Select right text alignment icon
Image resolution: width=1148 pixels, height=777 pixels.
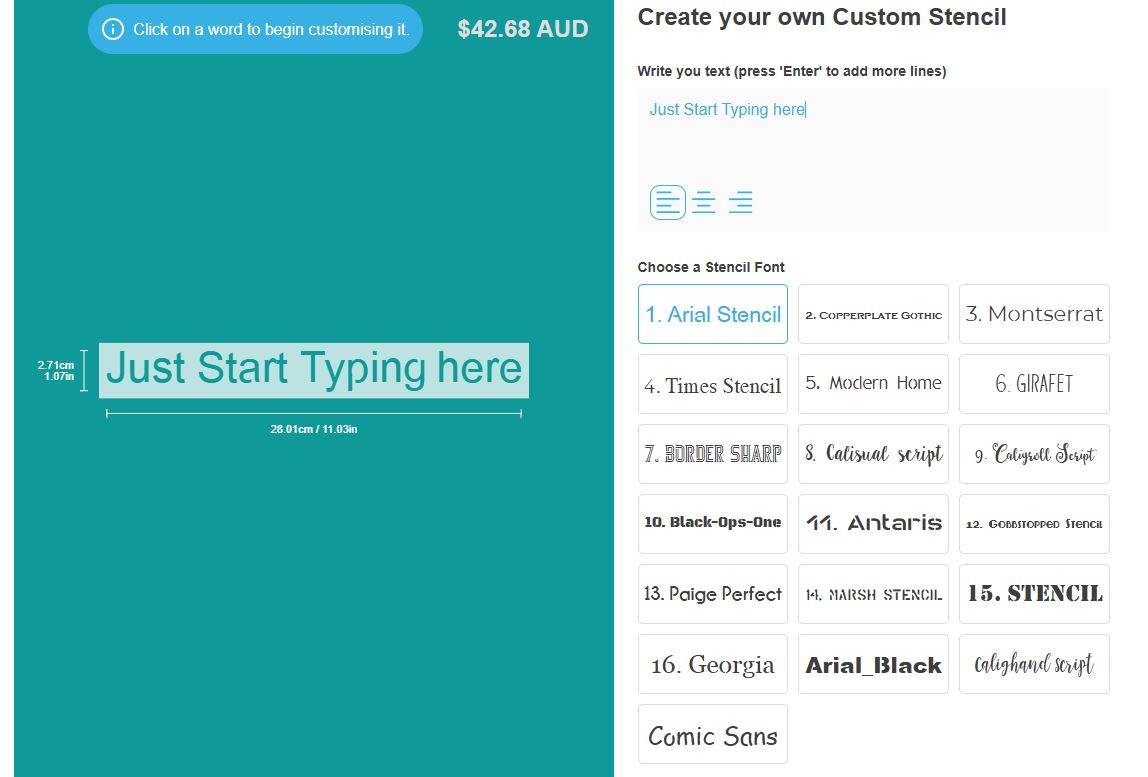click(x=740, y=203)
